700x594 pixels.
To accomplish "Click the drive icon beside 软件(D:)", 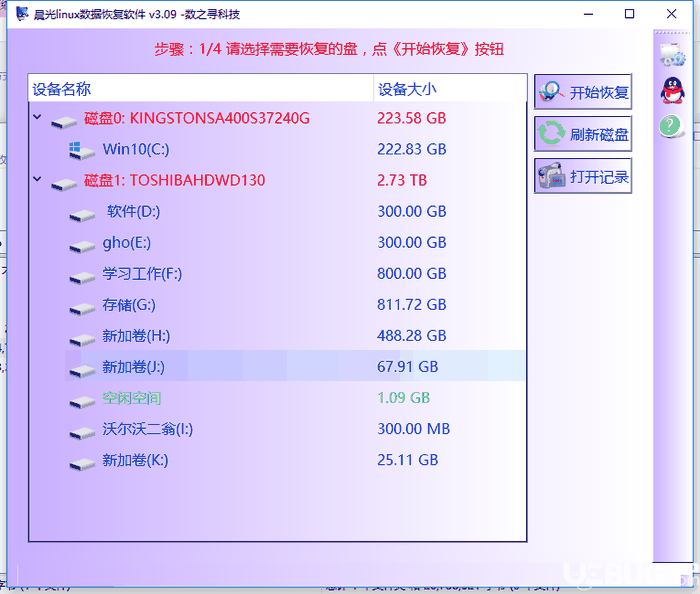I will pyautogui.click(x=82, y=216).
